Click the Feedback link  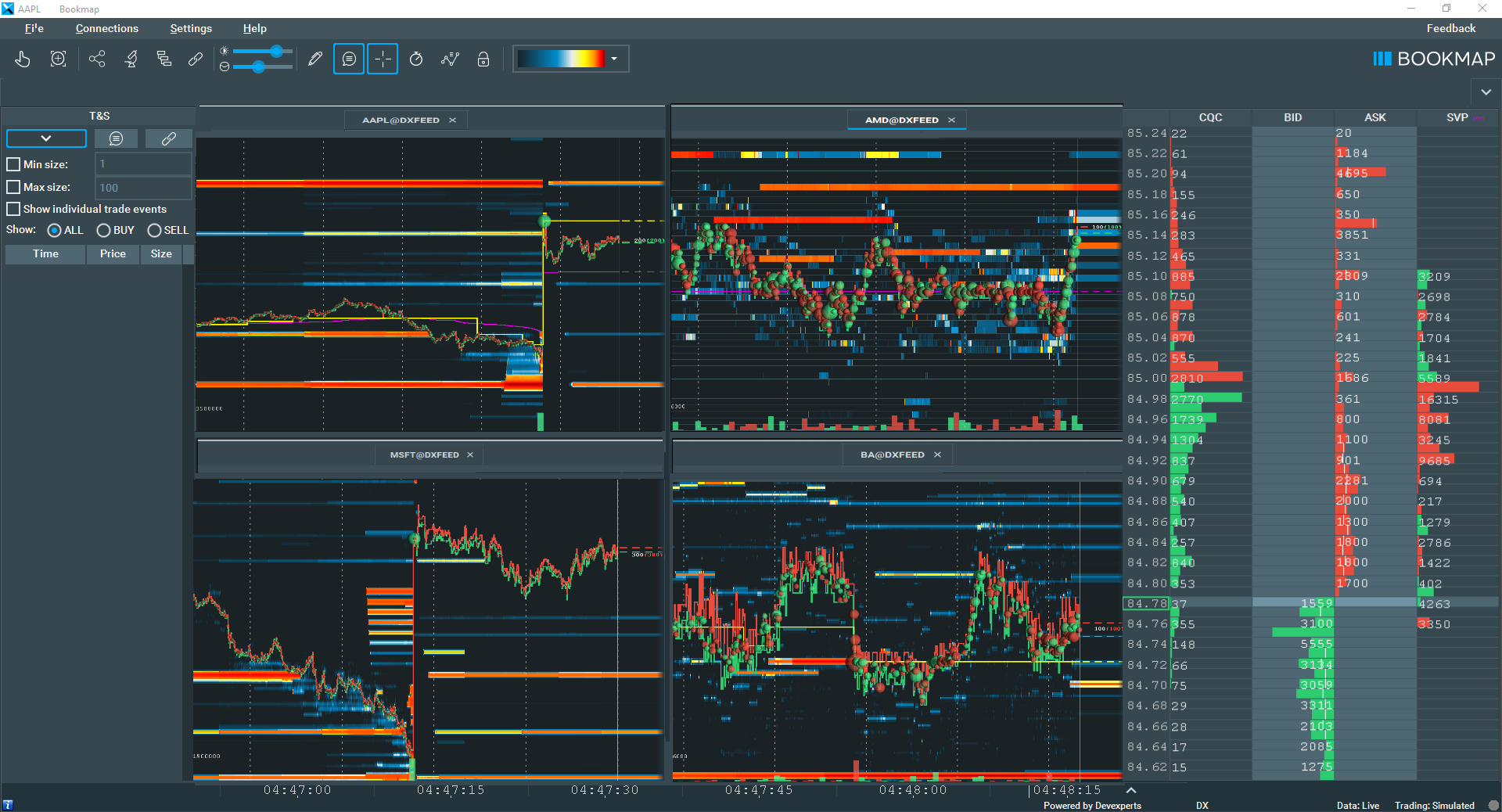(1450, 28)
